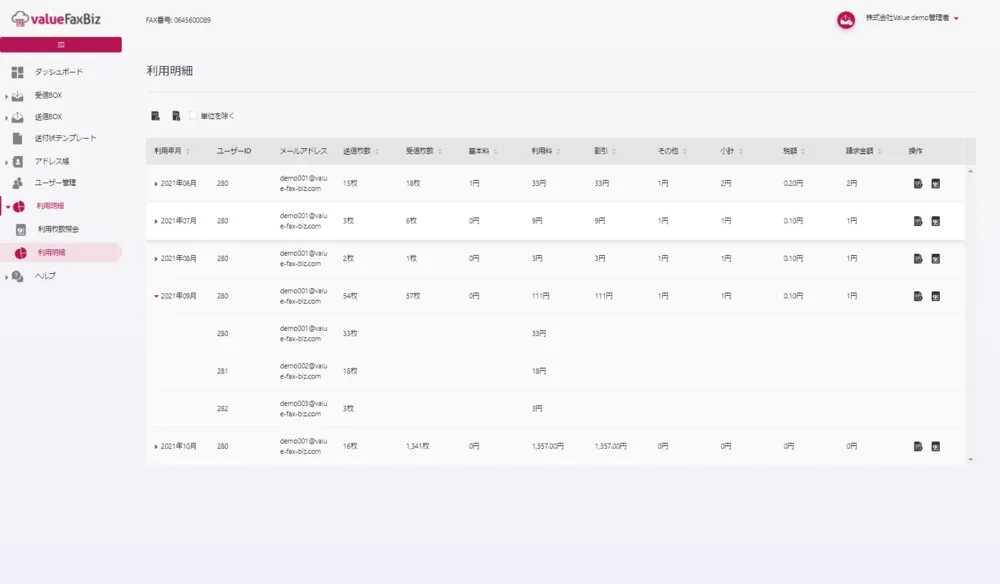This screenshot has width=1000, height=584.
Task: Click demo003@value-fax-biz.com email cell
Action: 304,409
